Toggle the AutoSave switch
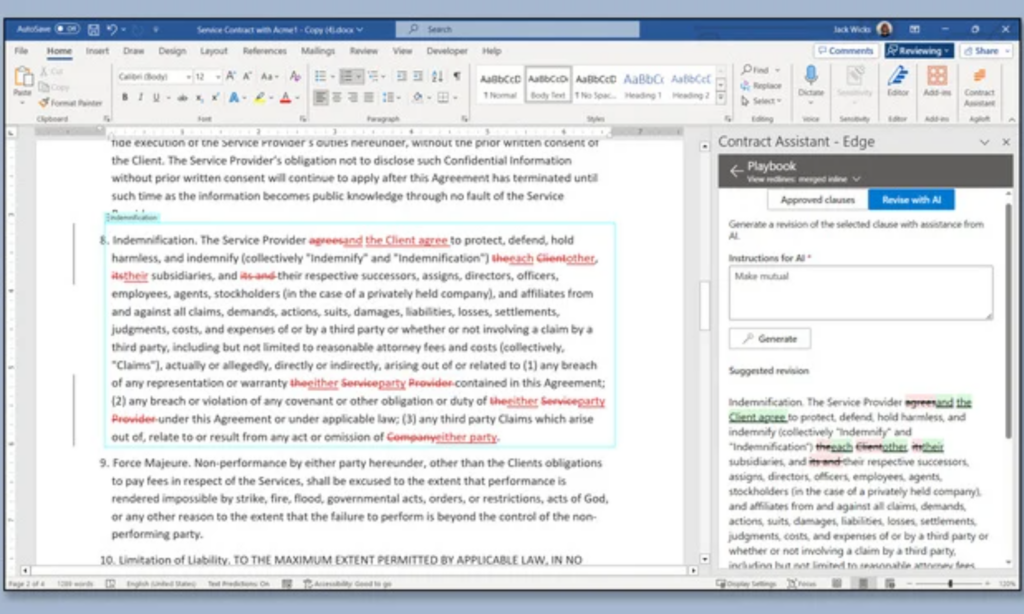This screenshot has width=1024, height=614. tap(66, 29)
